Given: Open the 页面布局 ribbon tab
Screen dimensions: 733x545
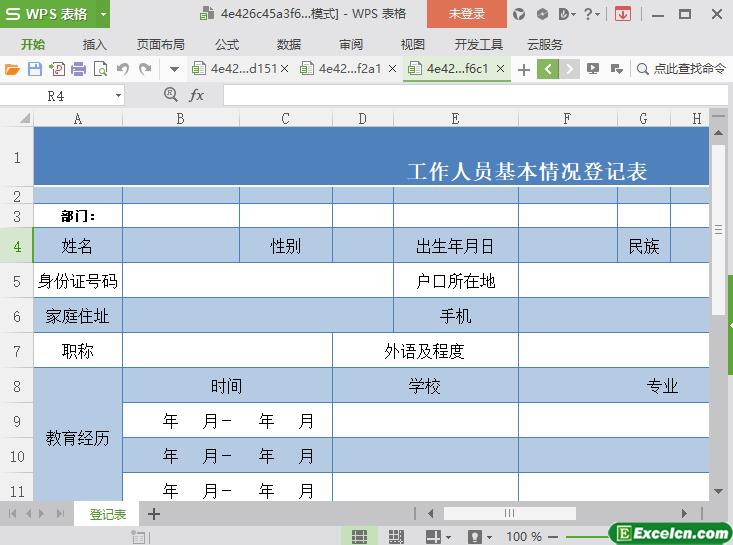Looking at the screenshot, I should (160, 44).
